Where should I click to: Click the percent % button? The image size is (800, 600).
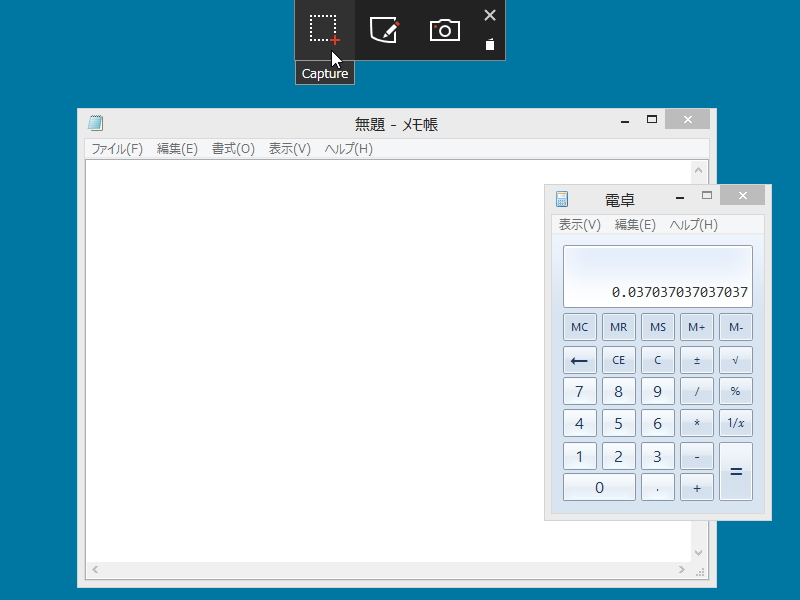coord(736,391)
